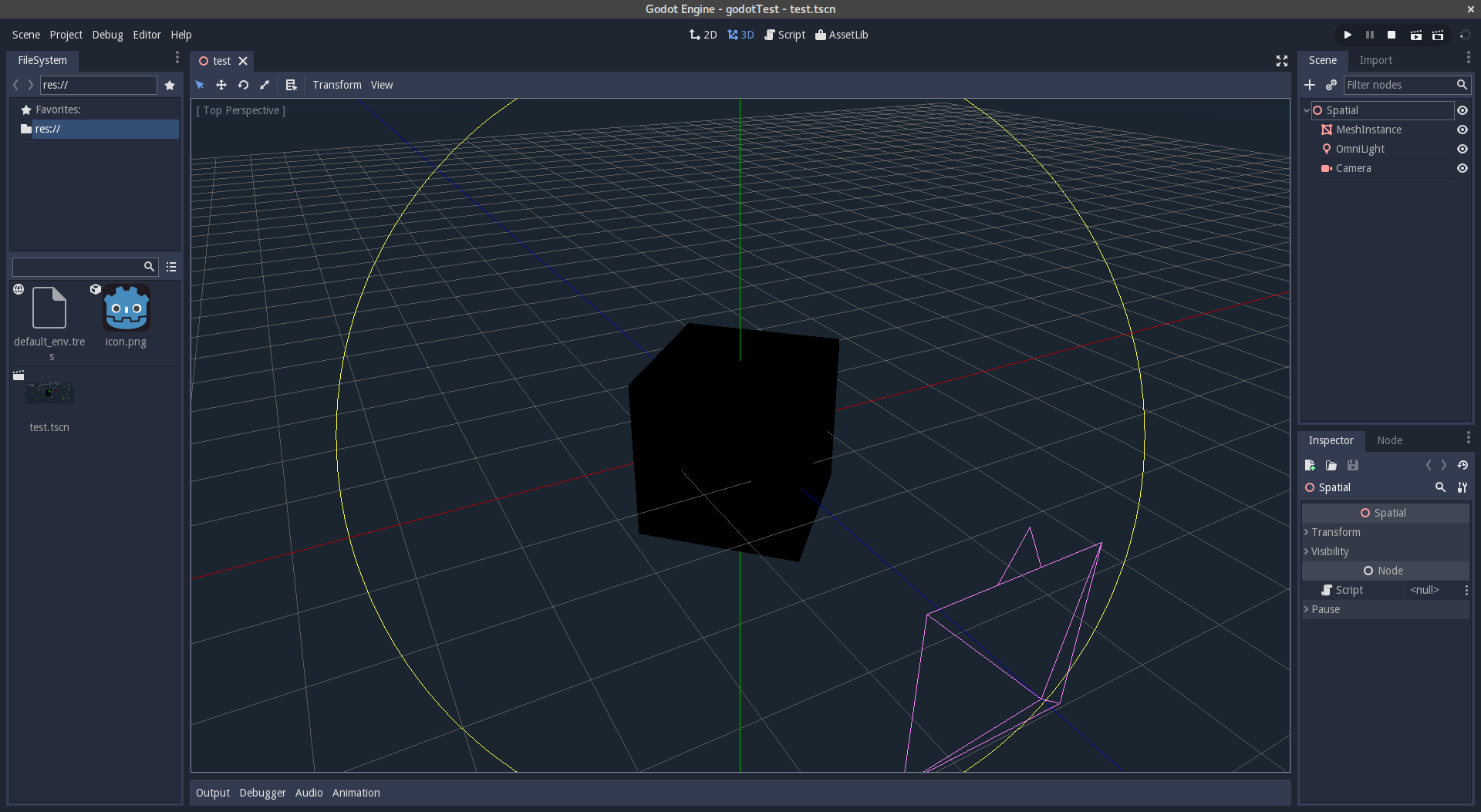Click the file search magnifier icon
The height and width of the screenshot is (812, 1481).
click(x=149, y=267)
